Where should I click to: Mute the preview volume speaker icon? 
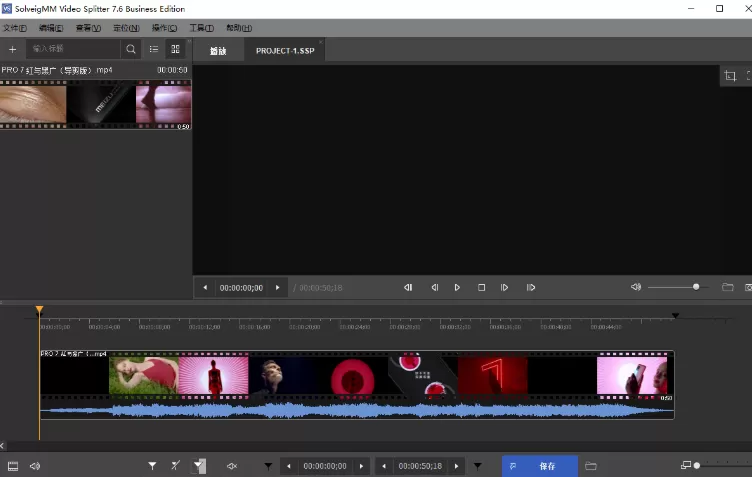click(x=636, y=287)
